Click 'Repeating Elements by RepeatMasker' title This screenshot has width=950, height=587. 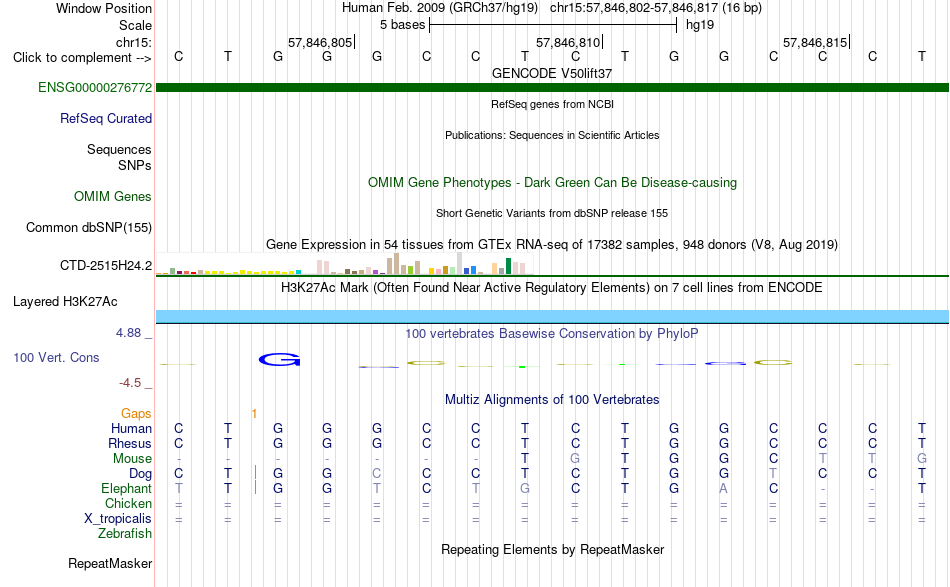(x=553, y=549)
